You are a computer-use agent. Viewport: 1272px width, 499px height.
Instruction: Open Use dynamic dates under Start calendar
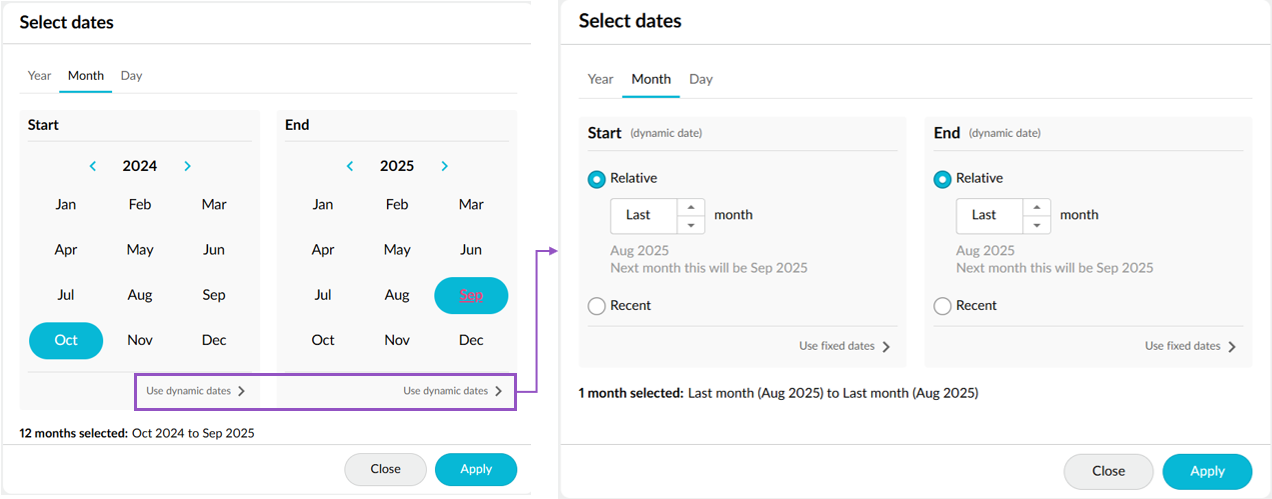[196, 391]
